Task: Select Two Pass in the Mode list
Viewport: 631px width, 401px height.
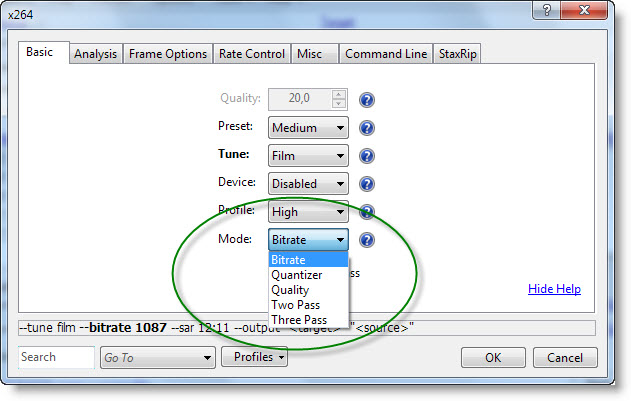Action: click(x=308, y=305)
